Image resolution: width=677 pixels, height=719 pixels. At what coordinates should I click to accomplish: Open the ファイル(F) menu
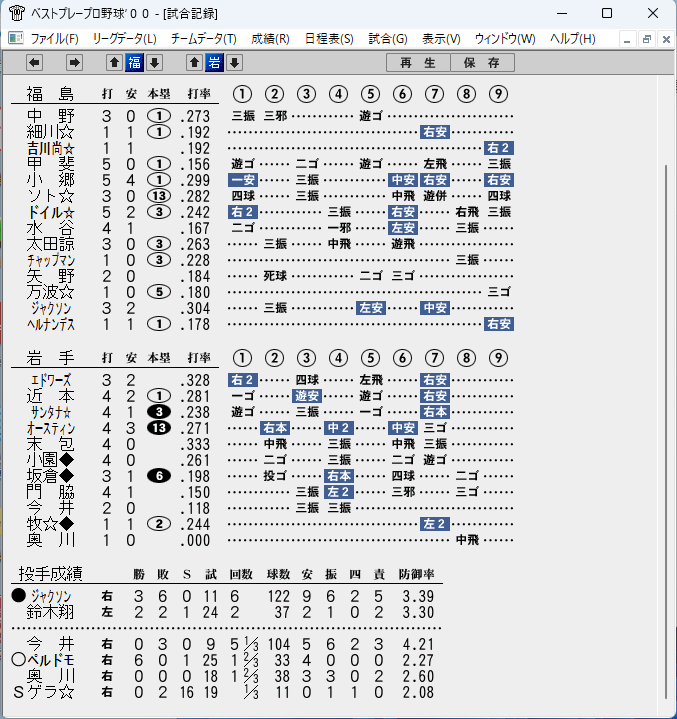click(x=54, y=39)
